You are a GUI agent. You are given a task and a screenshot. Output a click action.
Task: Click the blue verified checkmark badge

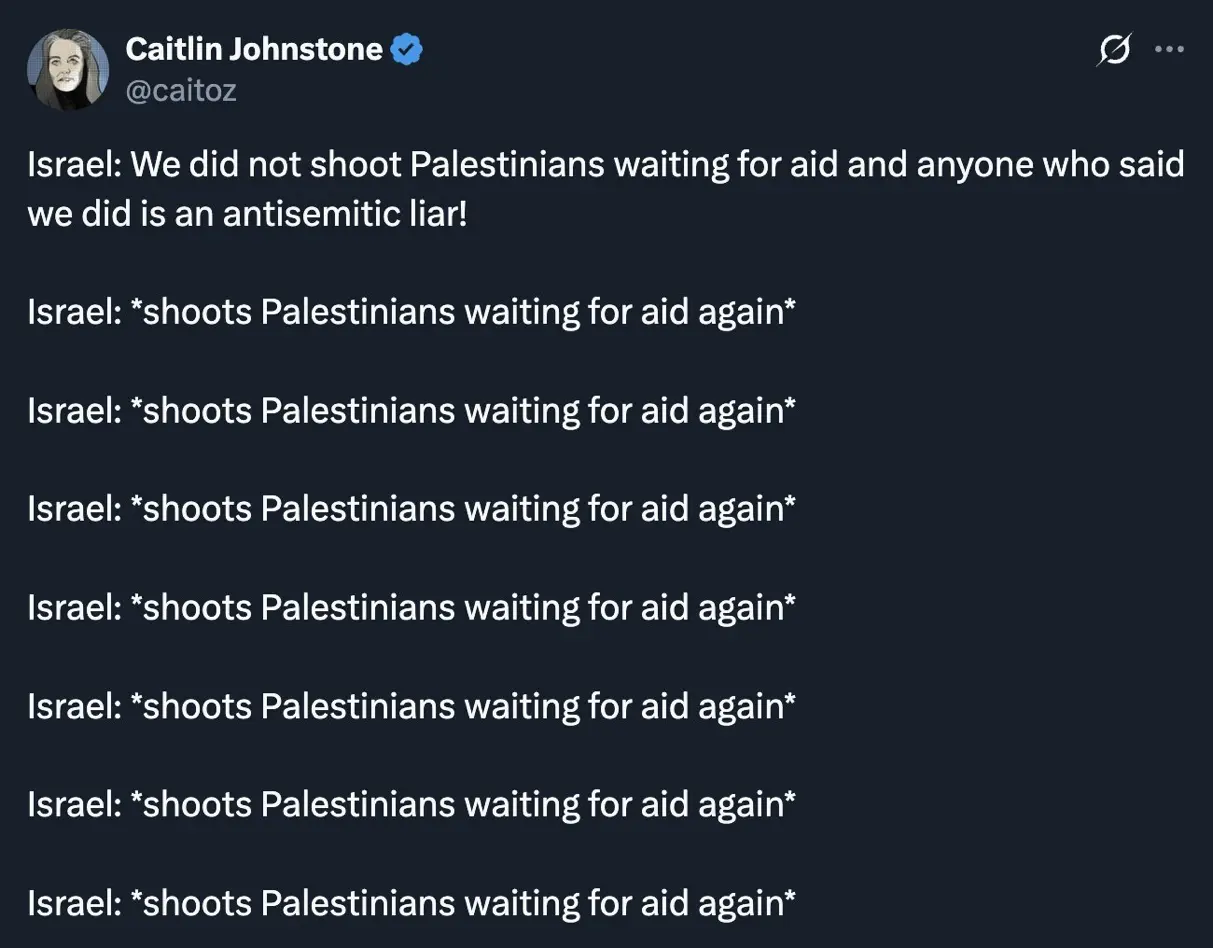pos(406,49)
